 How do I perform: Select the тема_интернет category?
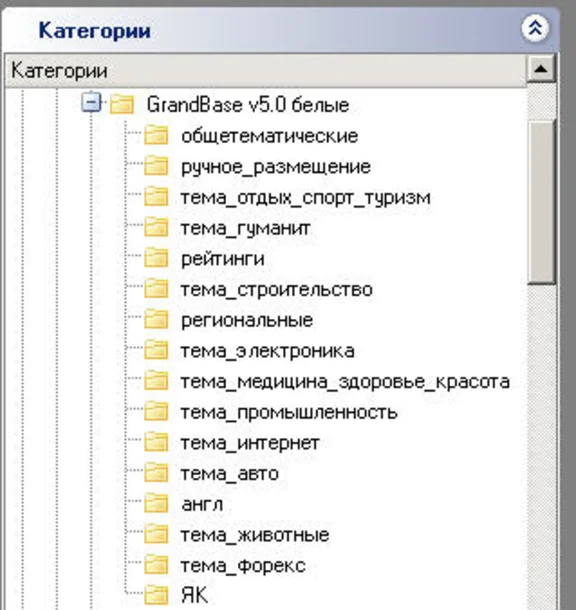250,443
